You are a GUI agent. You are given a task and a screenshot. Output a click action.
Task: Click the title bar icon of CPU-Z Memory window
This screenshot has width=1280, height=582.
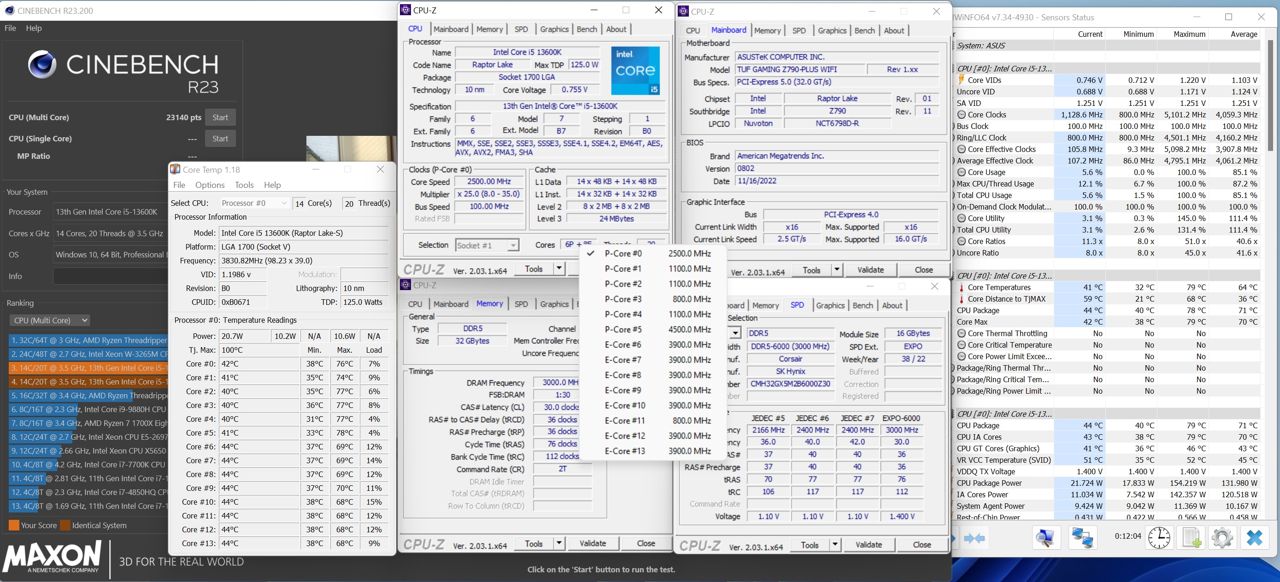pos(406,285)
